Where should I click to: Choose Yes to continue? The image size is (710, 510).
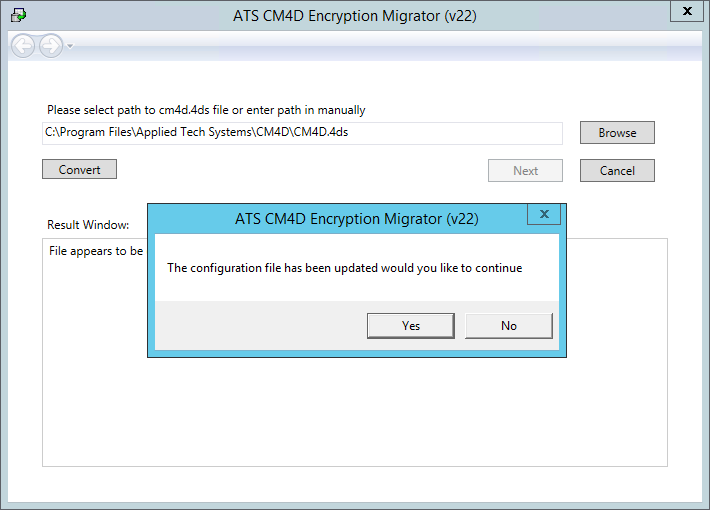[x=411, y=325]
